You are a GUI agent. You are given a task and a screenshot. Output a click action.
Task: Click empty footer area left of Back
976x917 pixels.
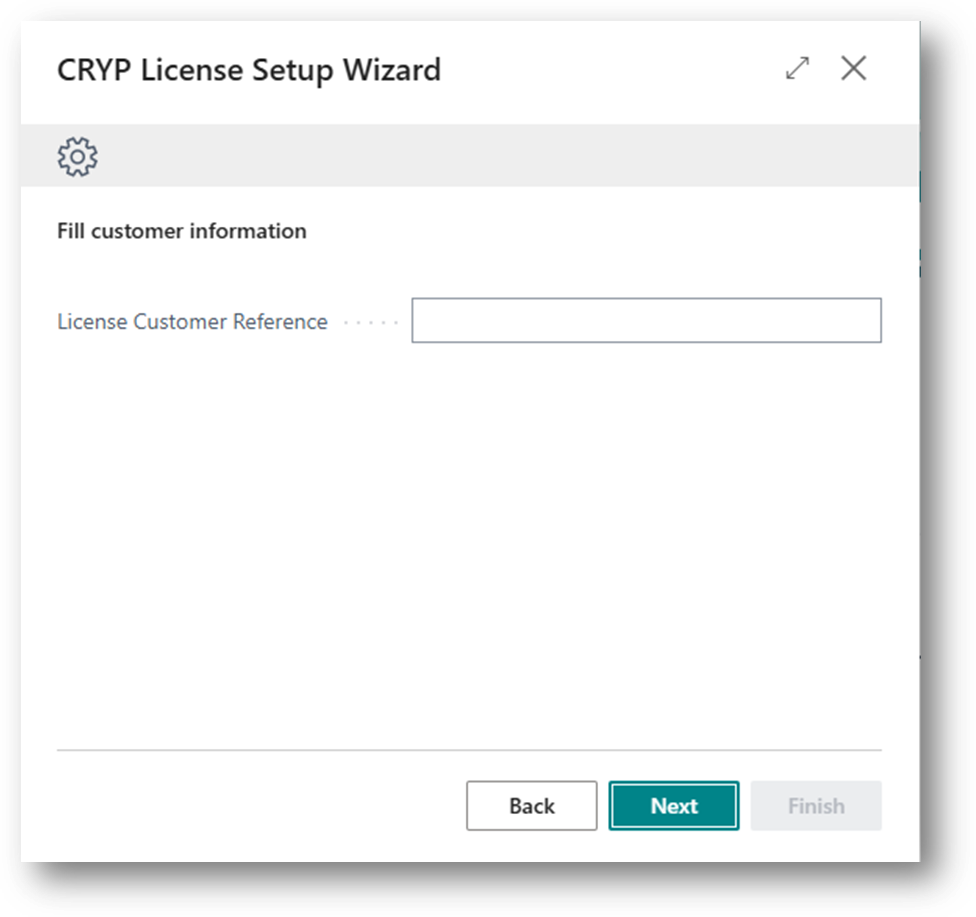(x=250, y=806)
